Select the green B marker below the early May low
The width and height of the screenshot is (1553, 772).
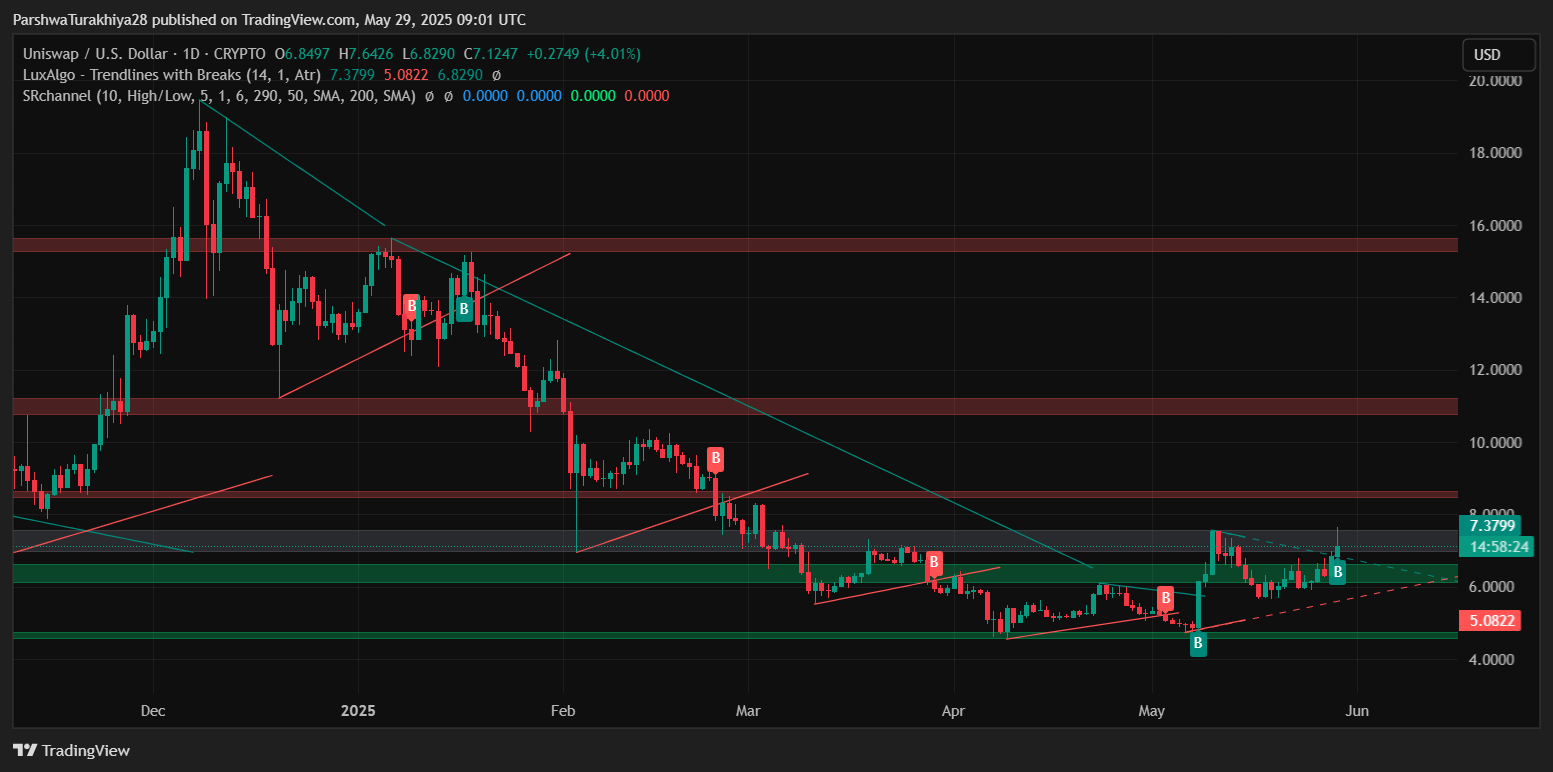1197,644
